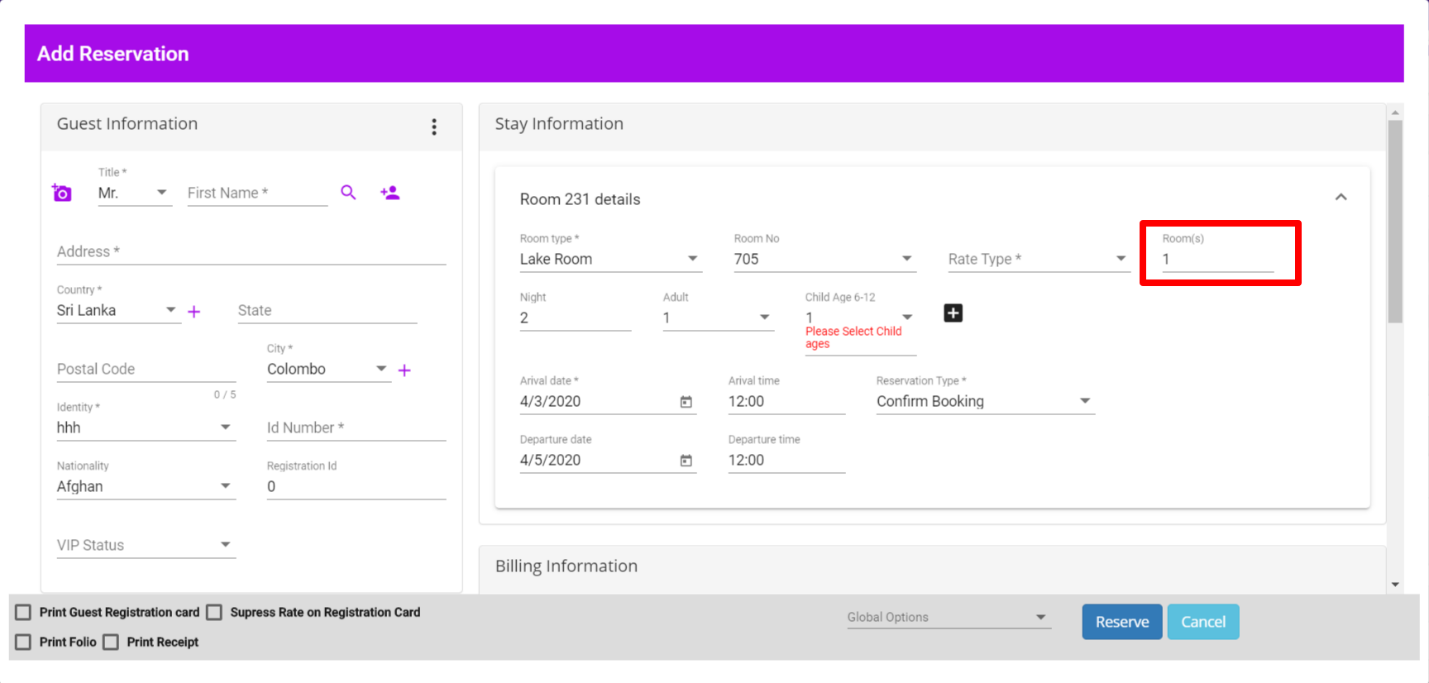Expand the Rate Type dropdown
Viewport: 1429px width, 683px height.
1037,259
